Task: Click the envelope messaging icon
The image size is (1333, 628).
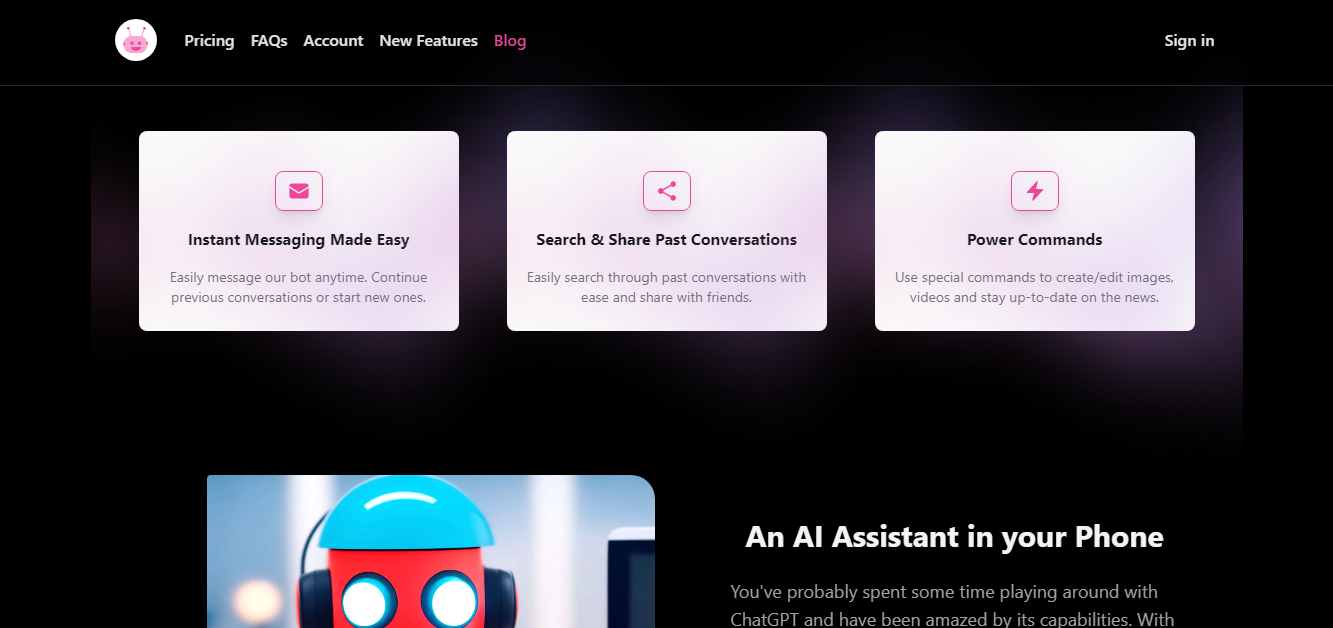Action: (299, 191)
